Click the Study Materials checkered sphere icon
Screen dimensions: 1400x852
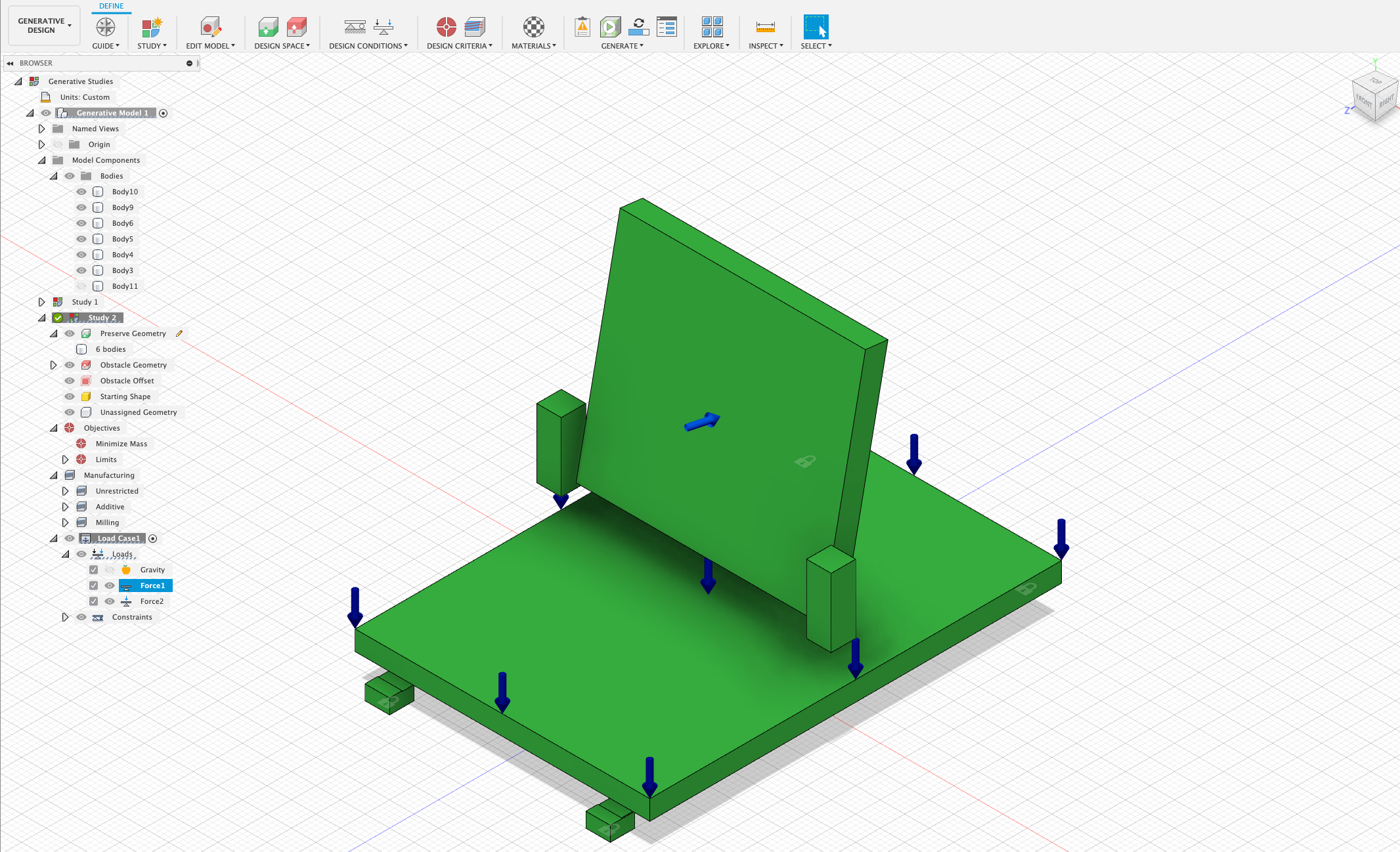[x=533, y=28]
